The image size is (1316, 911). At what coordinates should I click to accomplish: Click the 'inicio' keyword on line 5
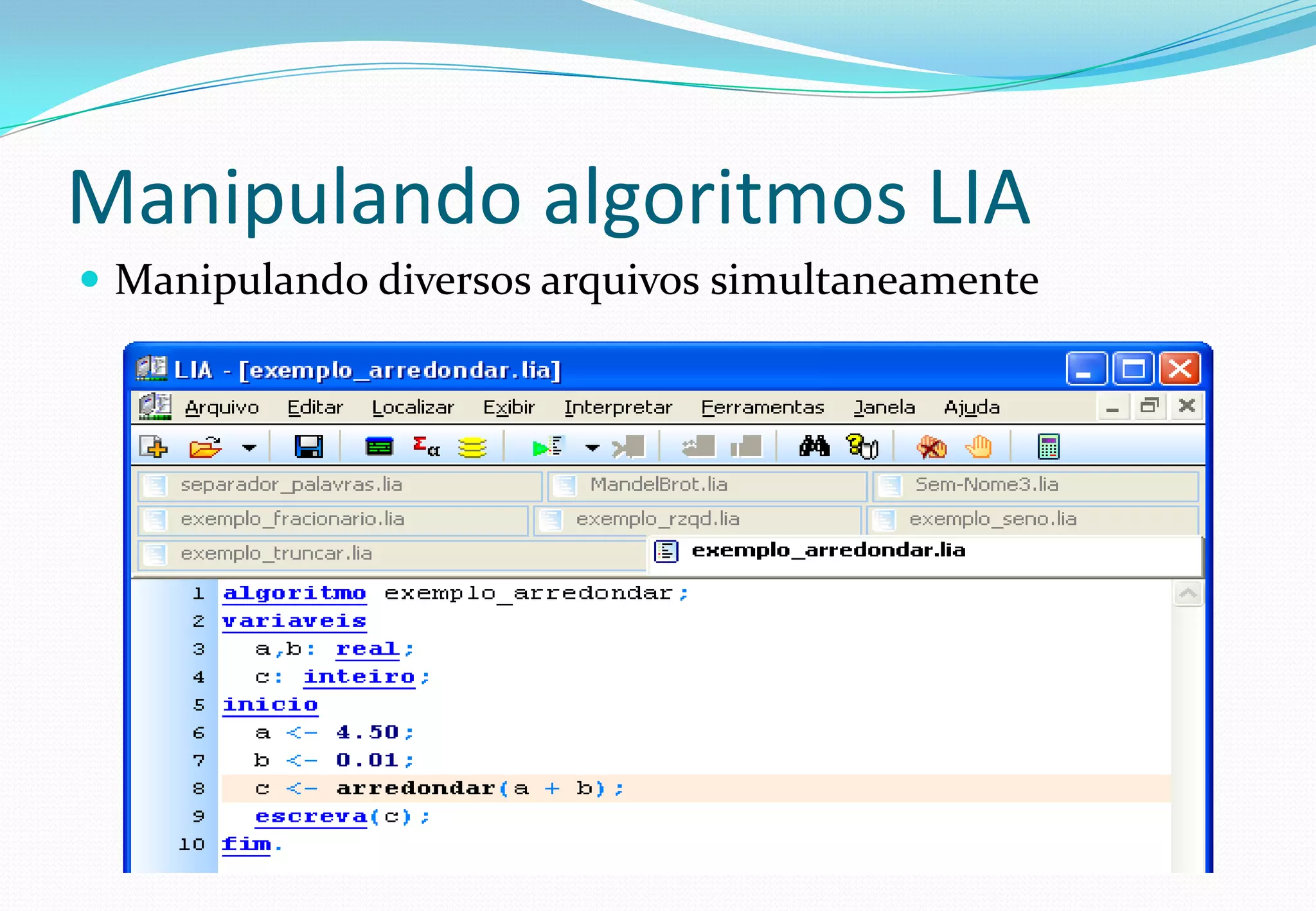click(270, 705)
